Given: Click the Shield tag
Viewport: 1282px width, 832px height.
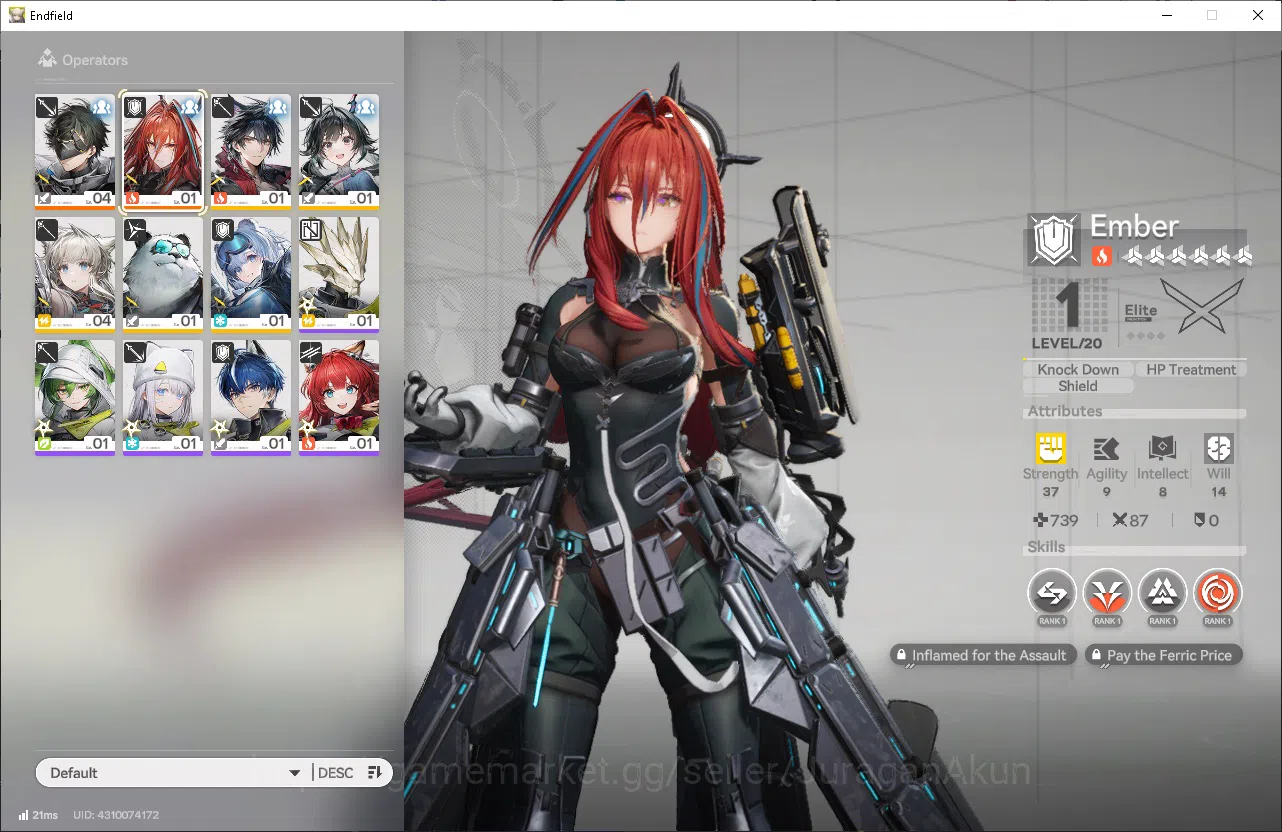Looking at the screenshot, I should pyautogui.click(x=1078, y=386).
